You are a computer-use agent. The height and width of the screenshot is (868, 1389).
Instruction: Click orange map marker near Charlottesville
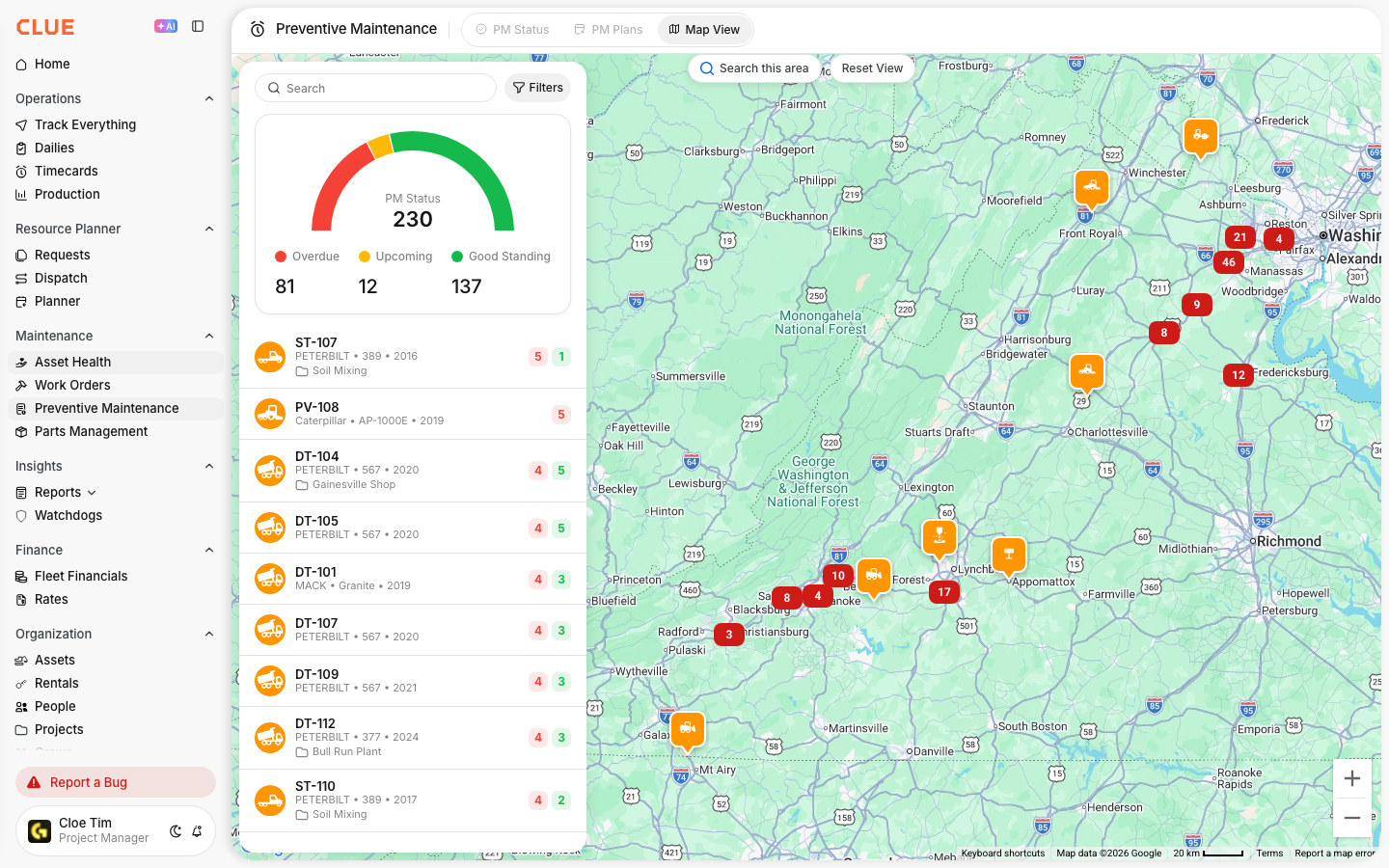tap(1087, 372)
